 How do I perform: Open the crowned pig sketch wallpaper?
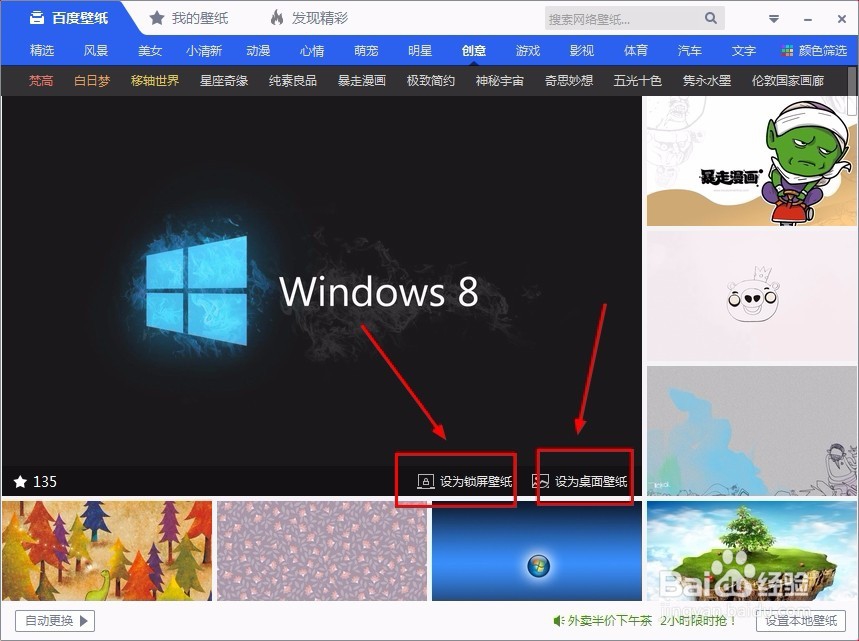pos(750,296)
